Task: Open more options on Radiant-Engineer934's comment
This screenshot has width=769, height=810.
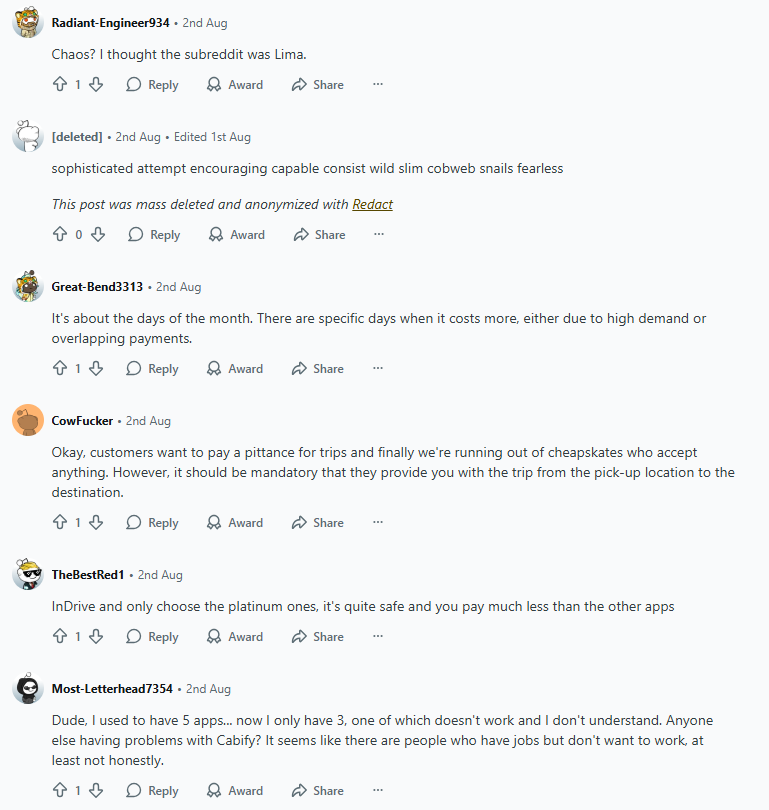Action: click(378, 85)
